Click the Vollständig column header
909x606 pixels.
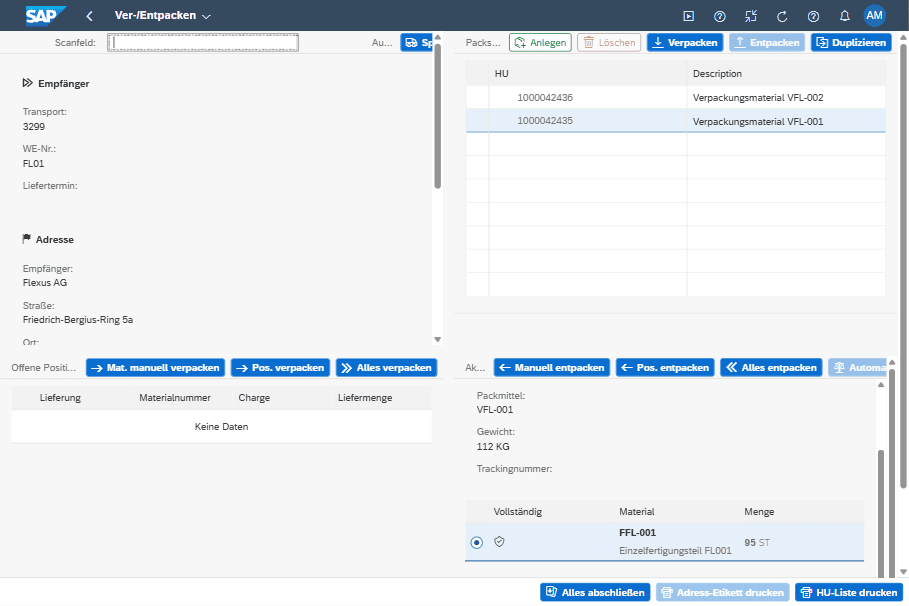[518, 511]
